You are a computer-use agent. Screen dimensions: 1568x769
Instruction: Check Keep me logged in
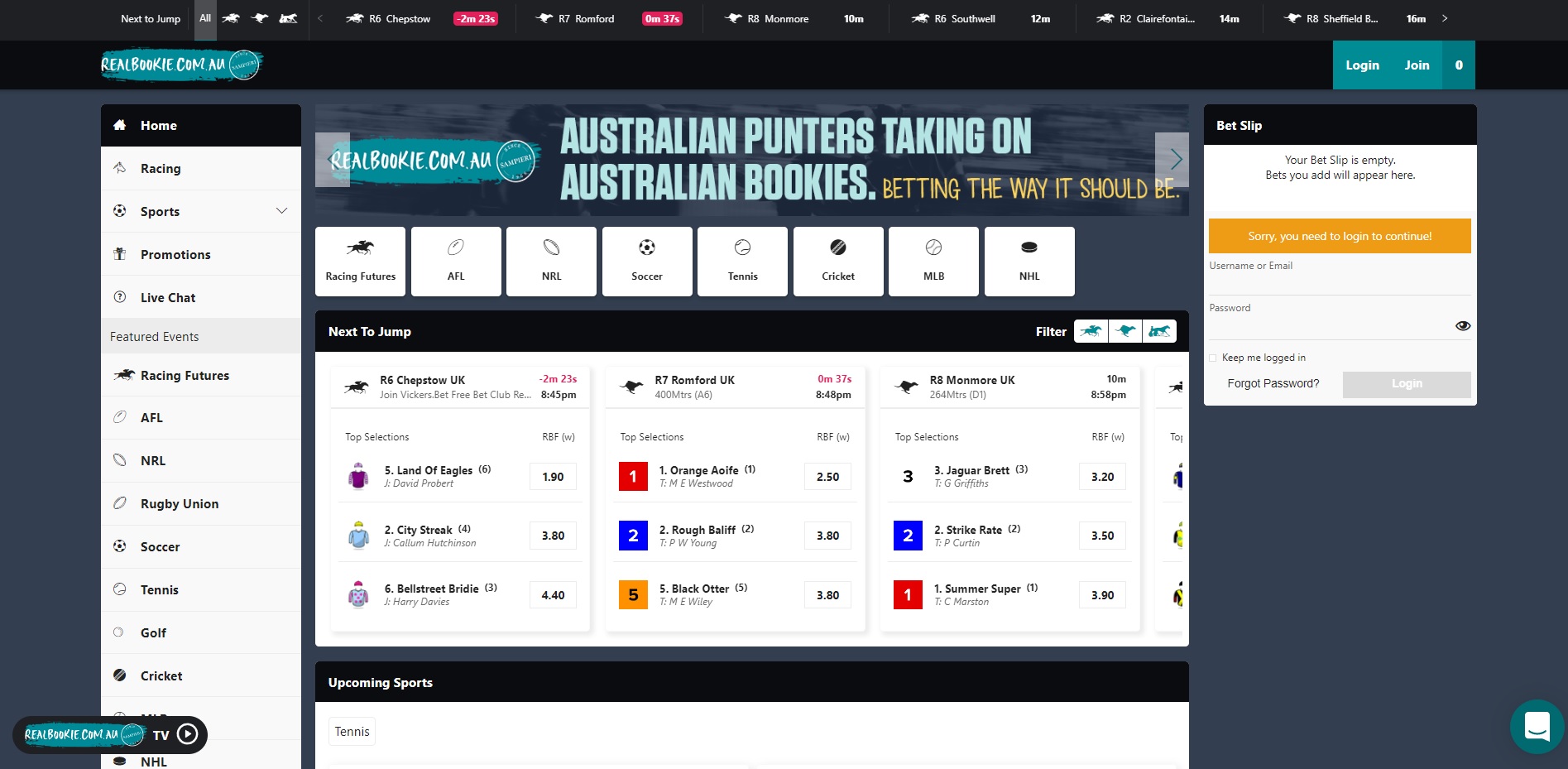(x=1213, y=358)
